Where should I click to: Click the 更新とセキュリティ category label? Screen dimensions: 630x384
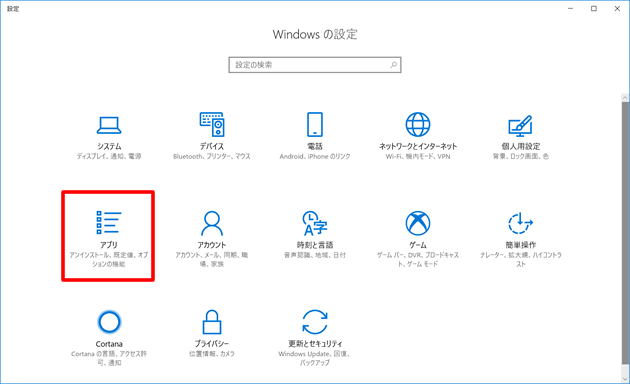pos(315,344)
